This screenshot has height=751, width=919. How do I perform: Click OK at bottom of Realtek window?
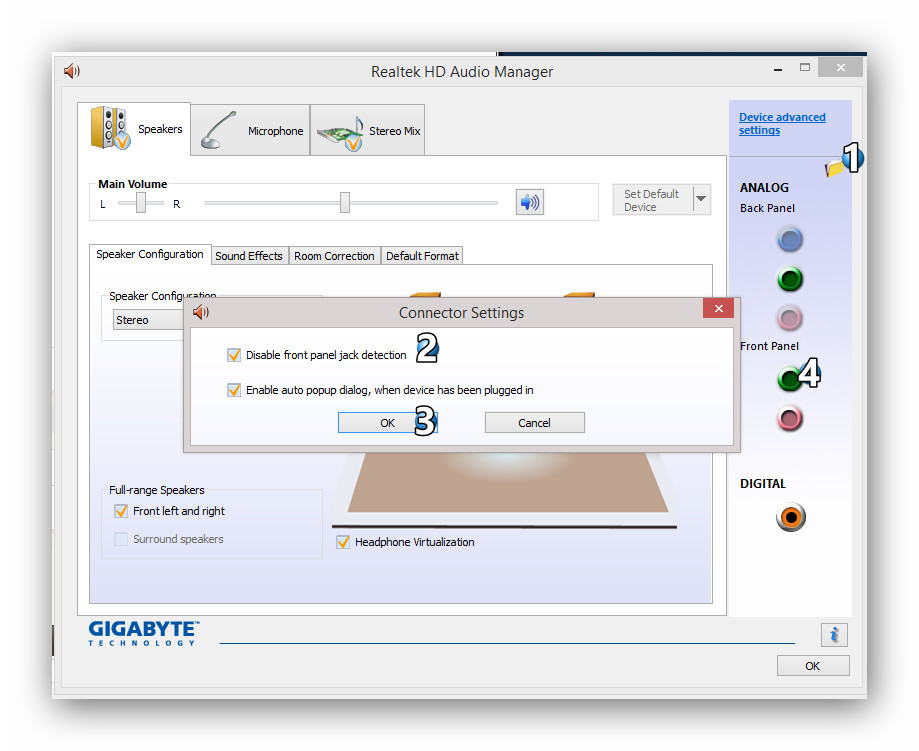point(812,666)
